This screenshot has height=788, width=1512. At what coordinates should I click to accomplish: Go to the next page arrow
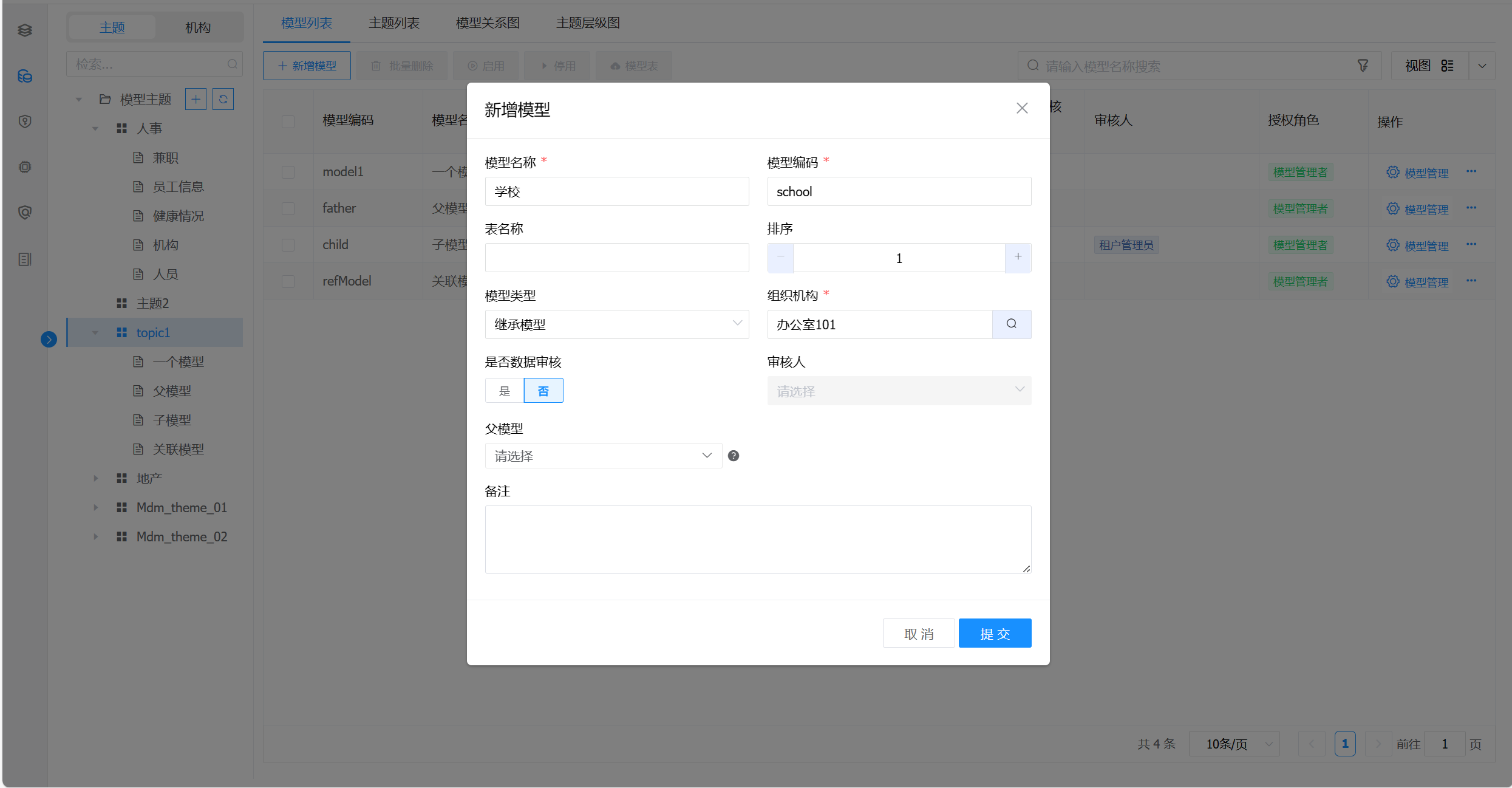click(x=1378, y=744)
